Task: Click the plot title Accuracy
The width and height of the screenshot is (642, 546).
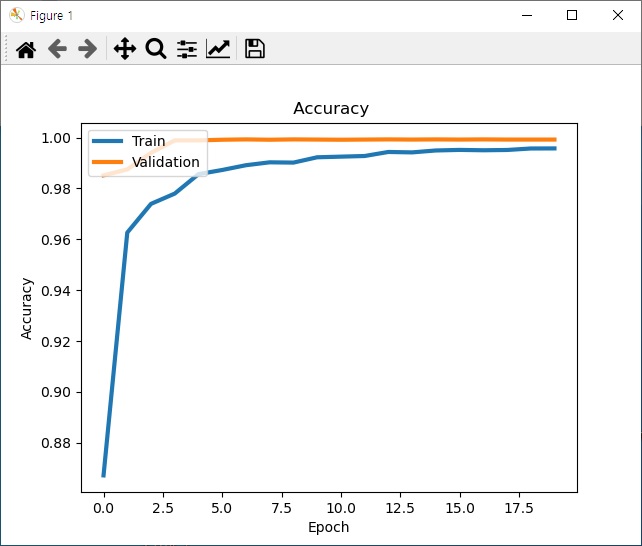Action: (331, 109)
